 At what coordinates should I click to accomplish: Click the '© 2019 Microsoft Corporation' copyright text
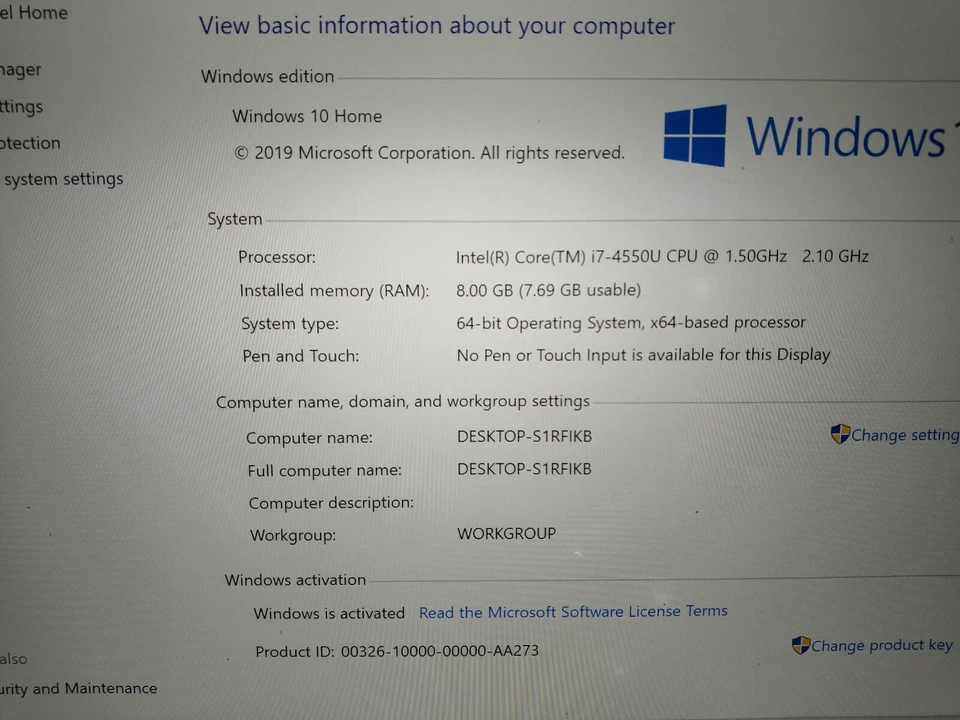[x=430, y=152]
